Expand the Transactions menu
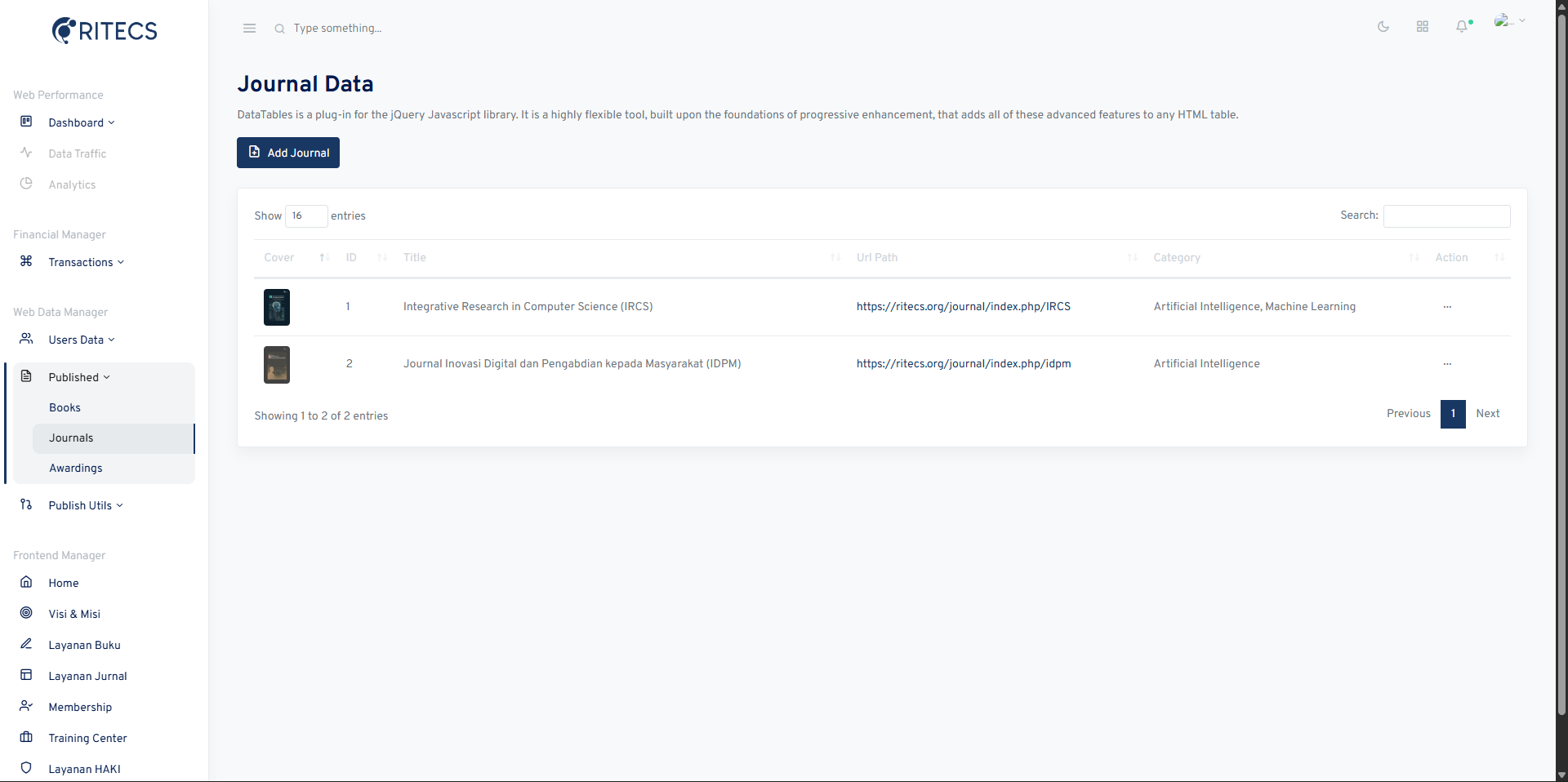This screenshot has height=782, width=1568. (x=86, y=262)
